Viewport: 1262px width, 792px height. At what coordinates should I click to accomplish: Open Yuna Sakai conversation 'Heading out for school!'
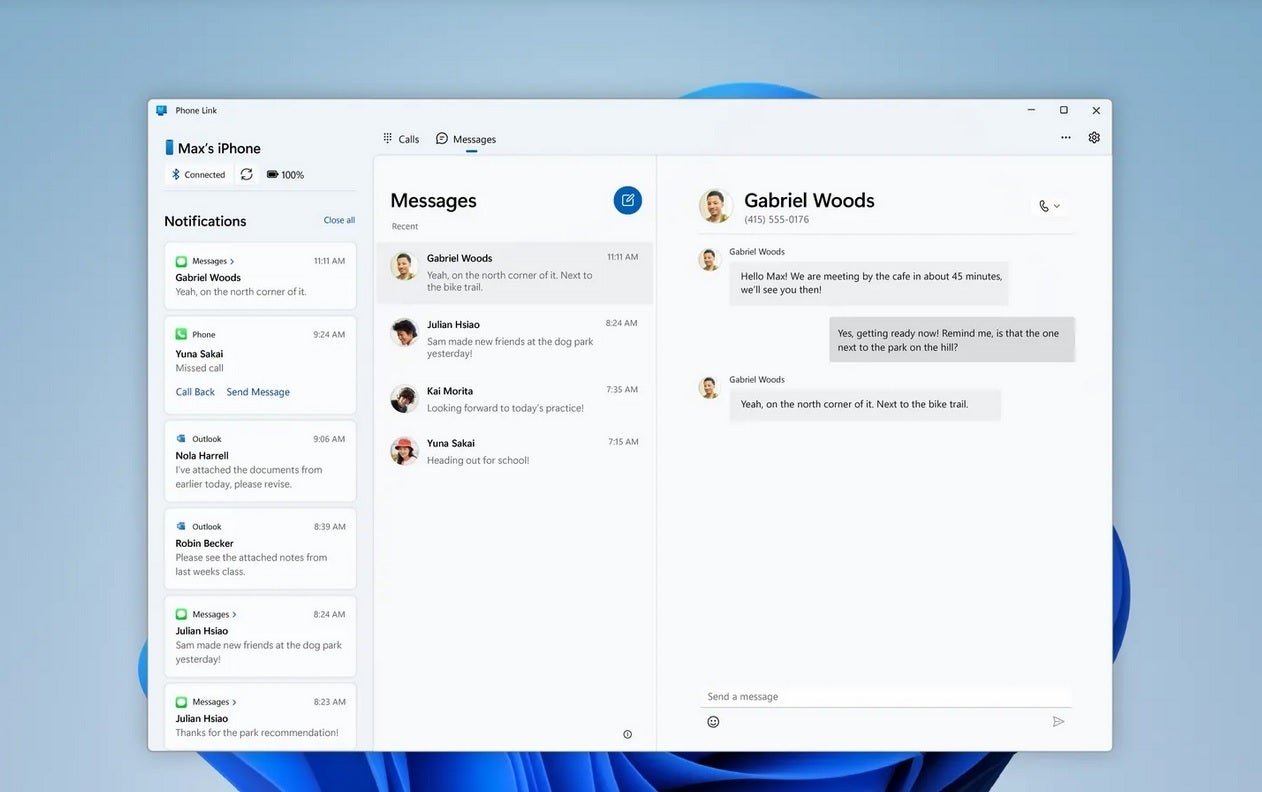coord(515,452)
